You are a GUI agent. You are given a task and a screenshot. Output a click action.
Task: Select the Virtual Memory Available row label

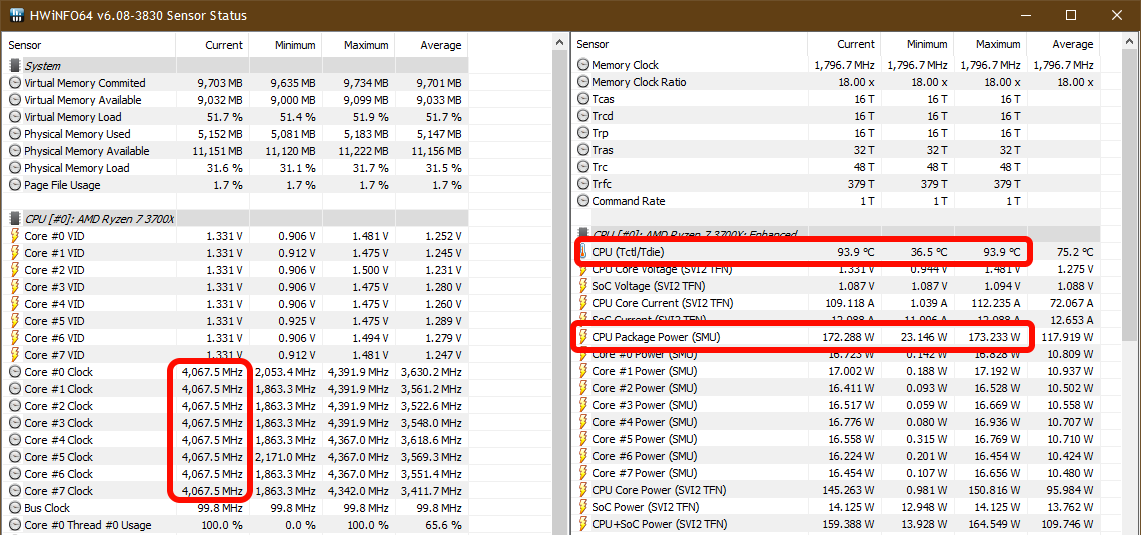pos(82,100)
